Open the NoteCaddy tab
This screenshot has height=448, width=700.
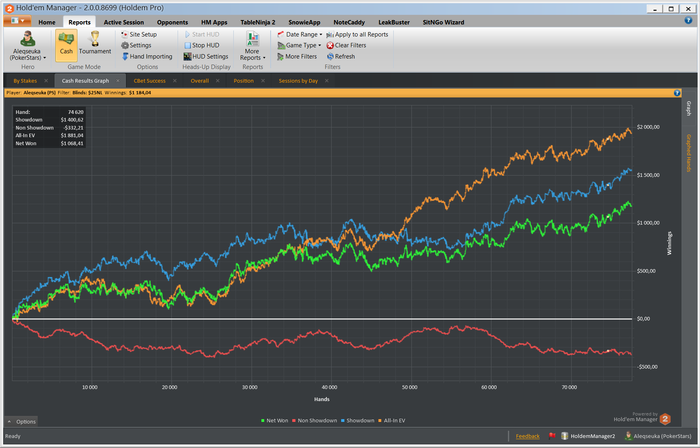pyautogui.click(x=349, y=22)
